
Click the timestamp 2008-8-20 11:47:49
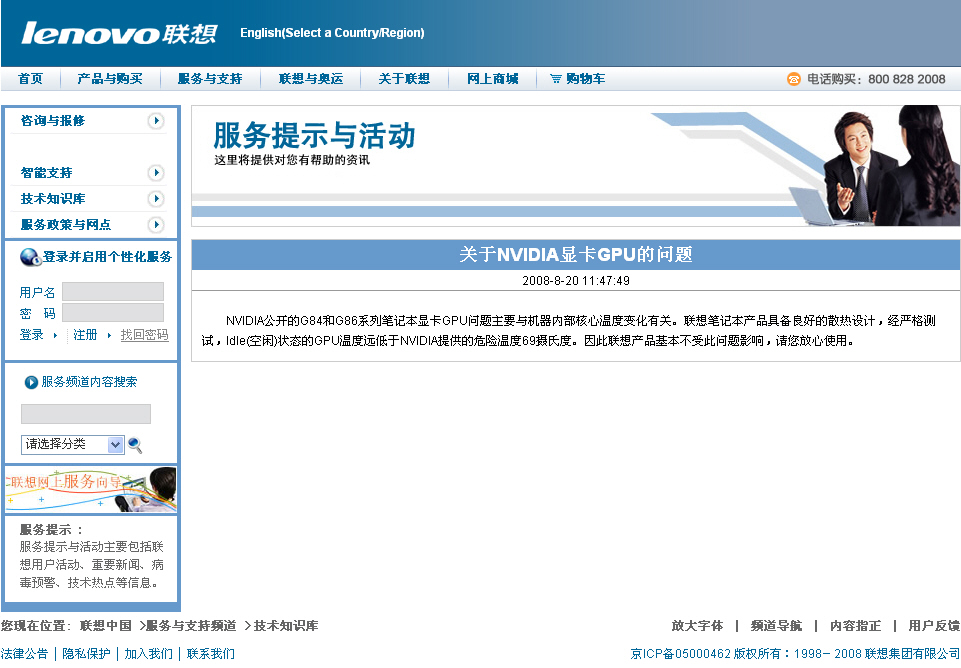coord(575,281)
